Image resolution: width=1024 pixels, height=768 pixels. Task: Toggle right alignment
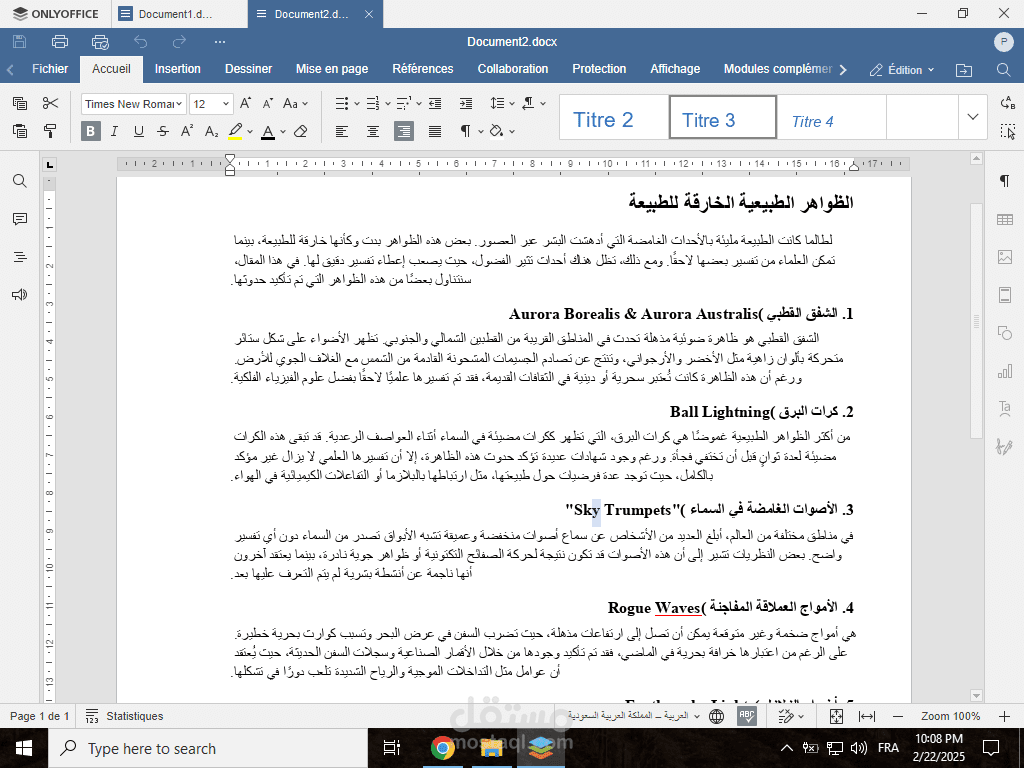(404, 131)
